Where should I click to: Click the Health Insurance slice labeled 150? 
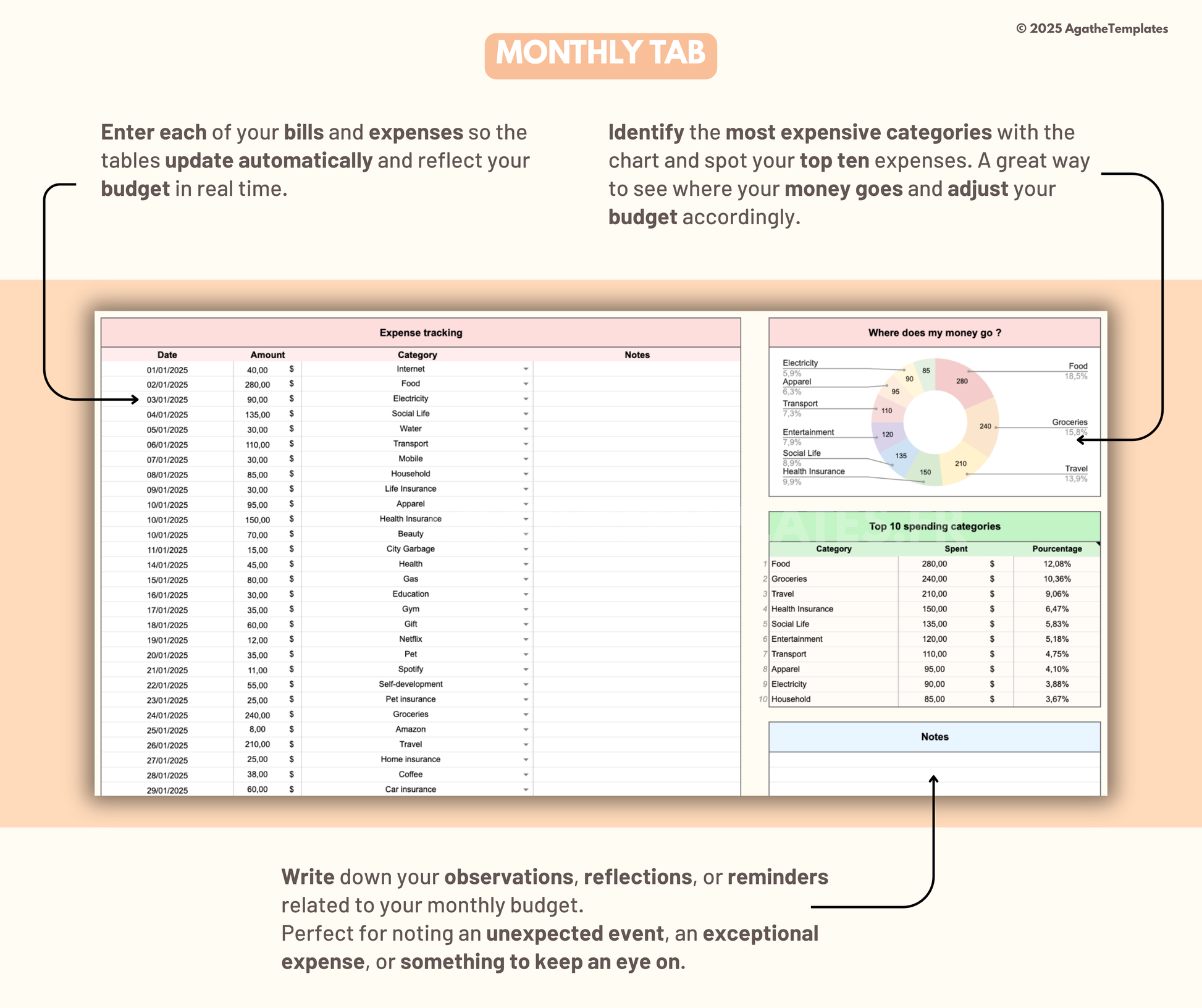coord(925,472)
